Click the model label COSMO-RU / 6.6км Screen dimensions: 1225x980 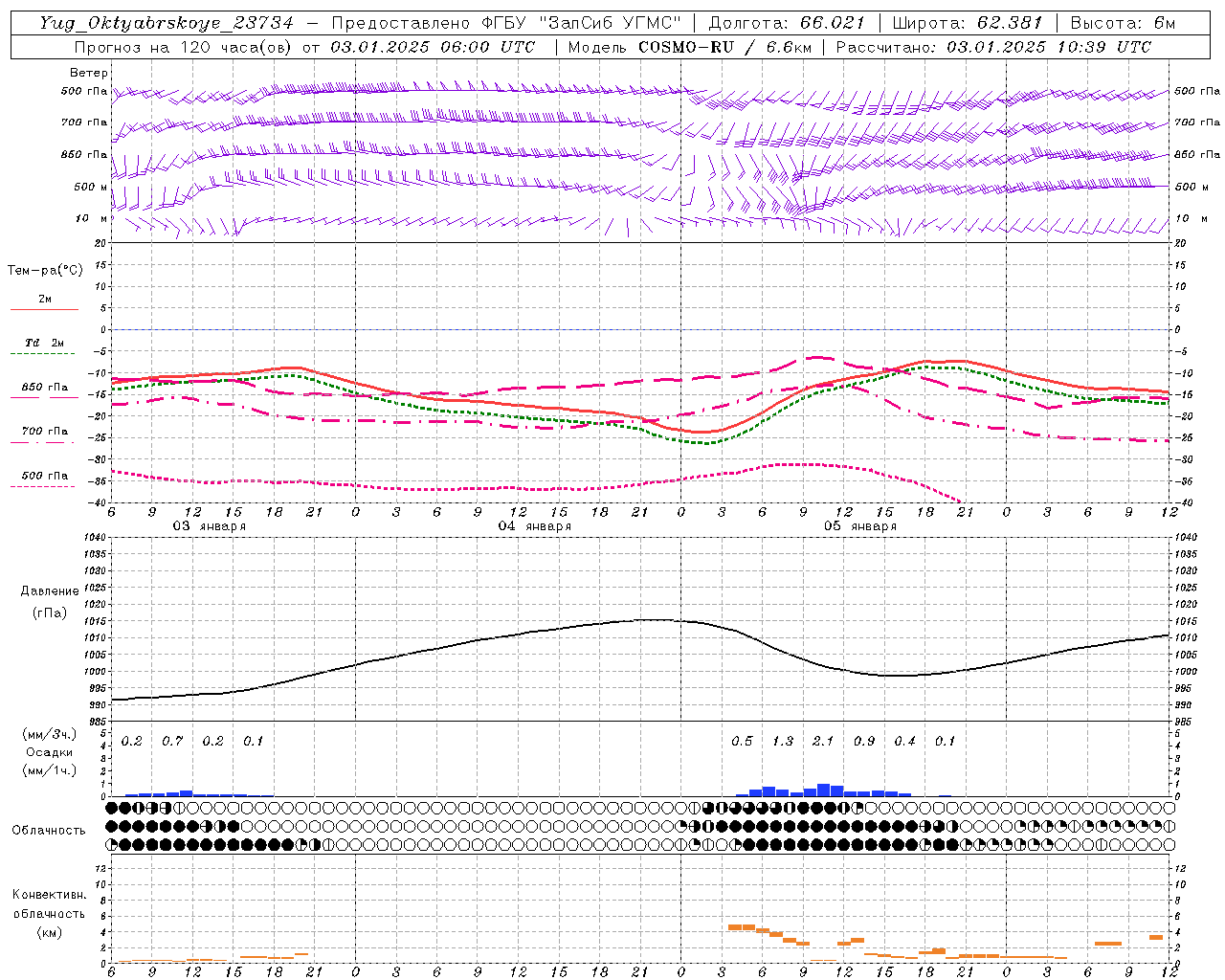click(724, 47)
